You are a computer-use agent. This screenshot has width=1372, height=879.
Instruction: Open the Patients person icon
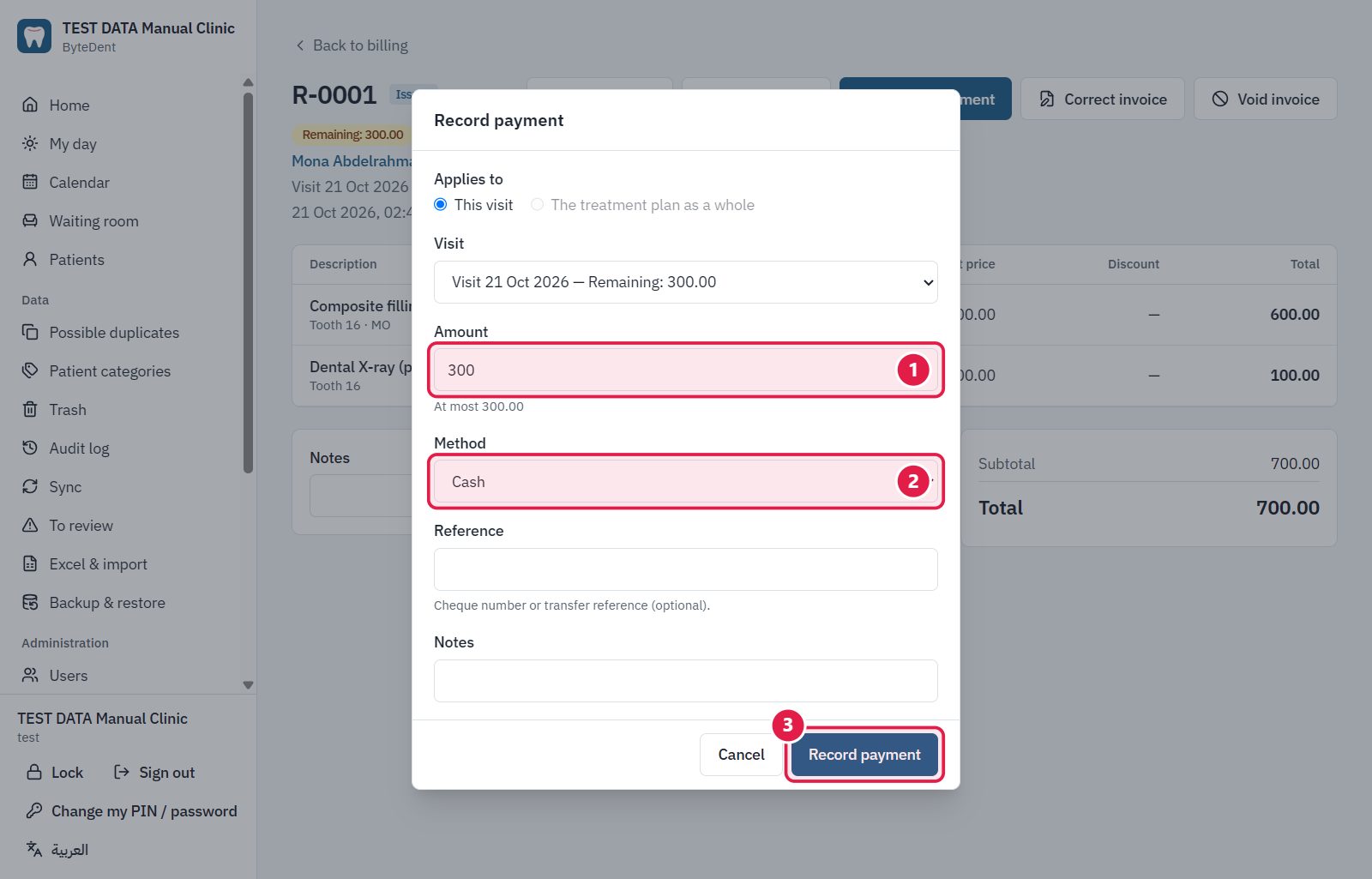tap(30, 259)
